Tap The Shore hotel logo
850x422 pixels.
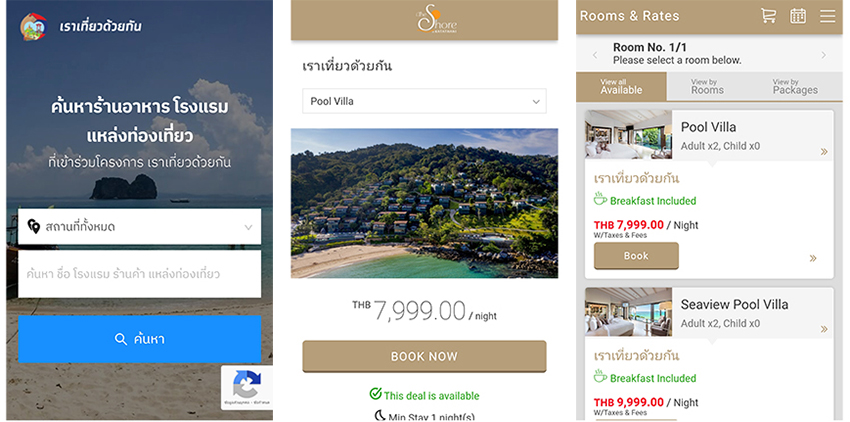pyautogui.click(x=436, y=20)
